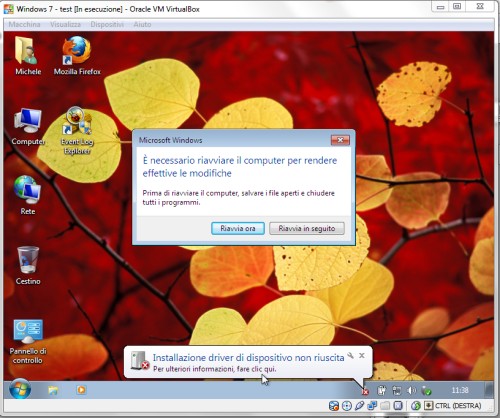Click the wrench options icon in notification balloon
The height and width of the screenshot is (418, 500).
(350, 356)
